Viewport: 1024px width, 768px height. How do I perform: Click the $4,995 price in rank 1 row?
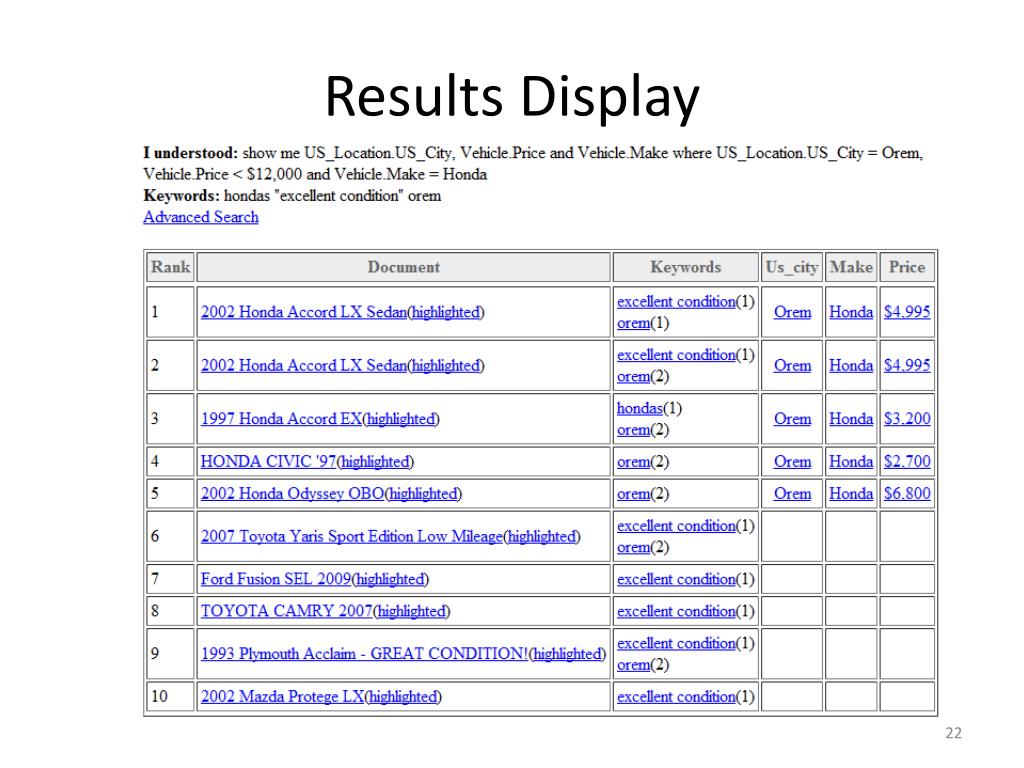point(907,312)
